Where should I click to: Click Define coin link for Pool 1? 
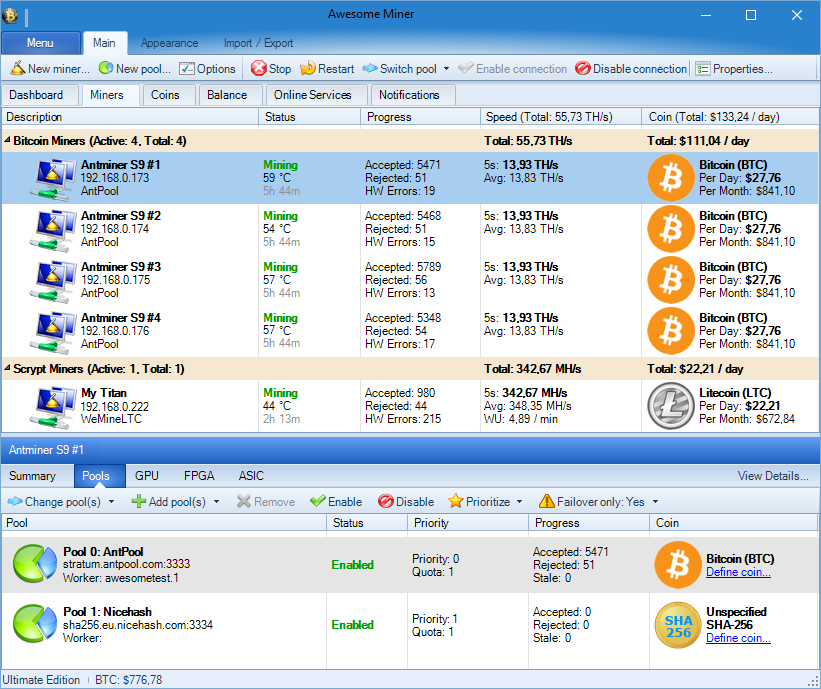click(738, 638)
